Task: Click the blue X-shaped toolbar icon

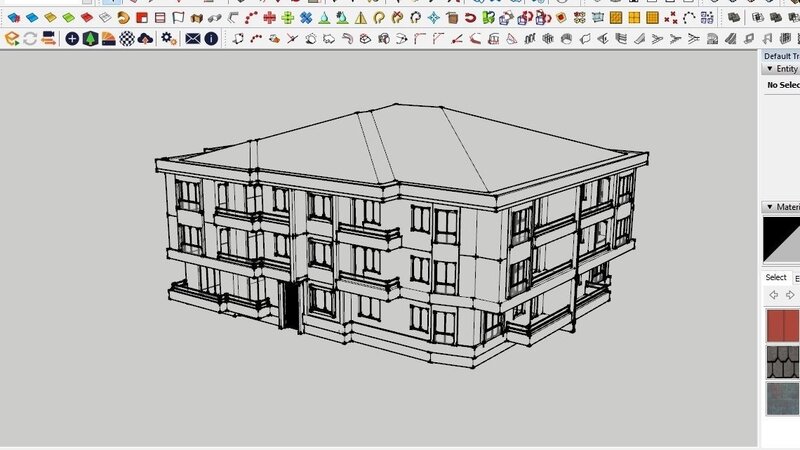Action: tap(305, 18)
